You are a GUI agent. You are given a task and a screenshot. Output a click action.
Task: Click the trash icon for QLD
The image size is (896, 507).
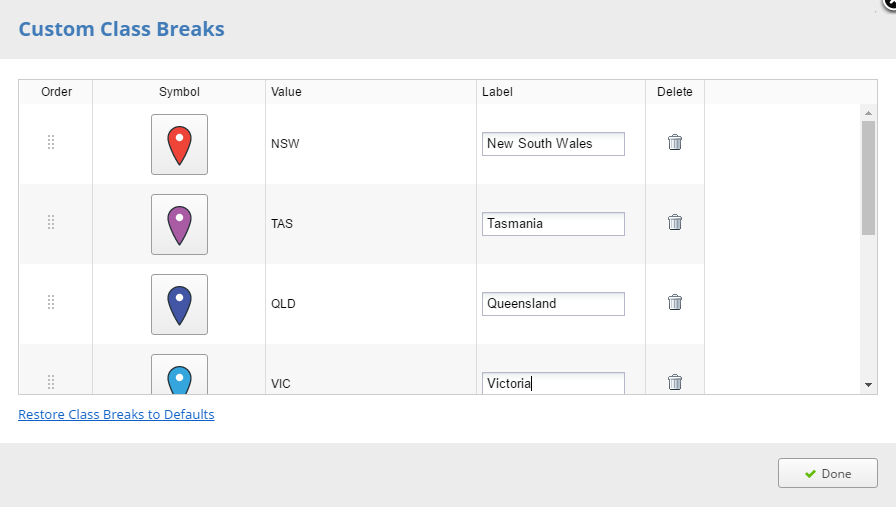pyautogui.click(x=675, y=302)
